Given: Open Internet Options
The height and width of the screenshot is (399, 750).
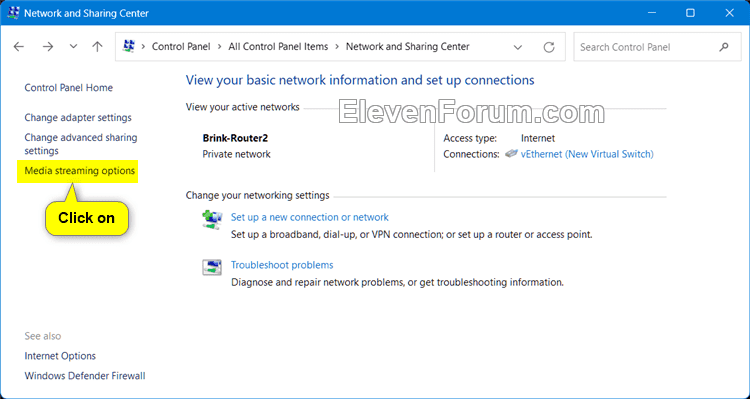Looking at the screenshot, I should [x=60, y=356].
